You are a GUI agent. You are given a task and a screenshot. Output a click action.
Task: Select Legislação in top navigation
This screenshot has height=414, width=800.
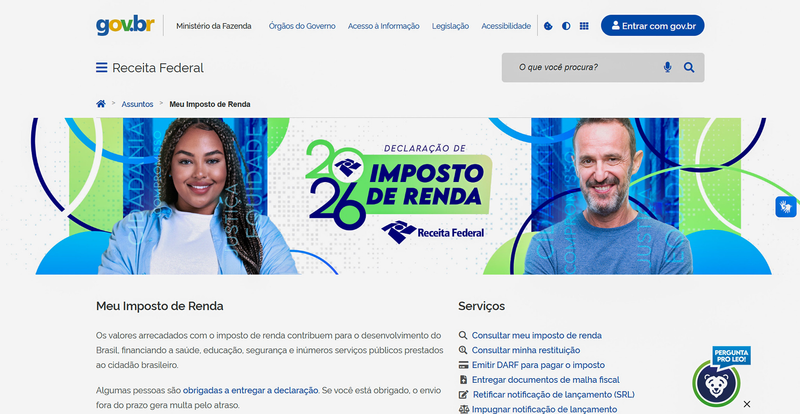click(451, 26)
